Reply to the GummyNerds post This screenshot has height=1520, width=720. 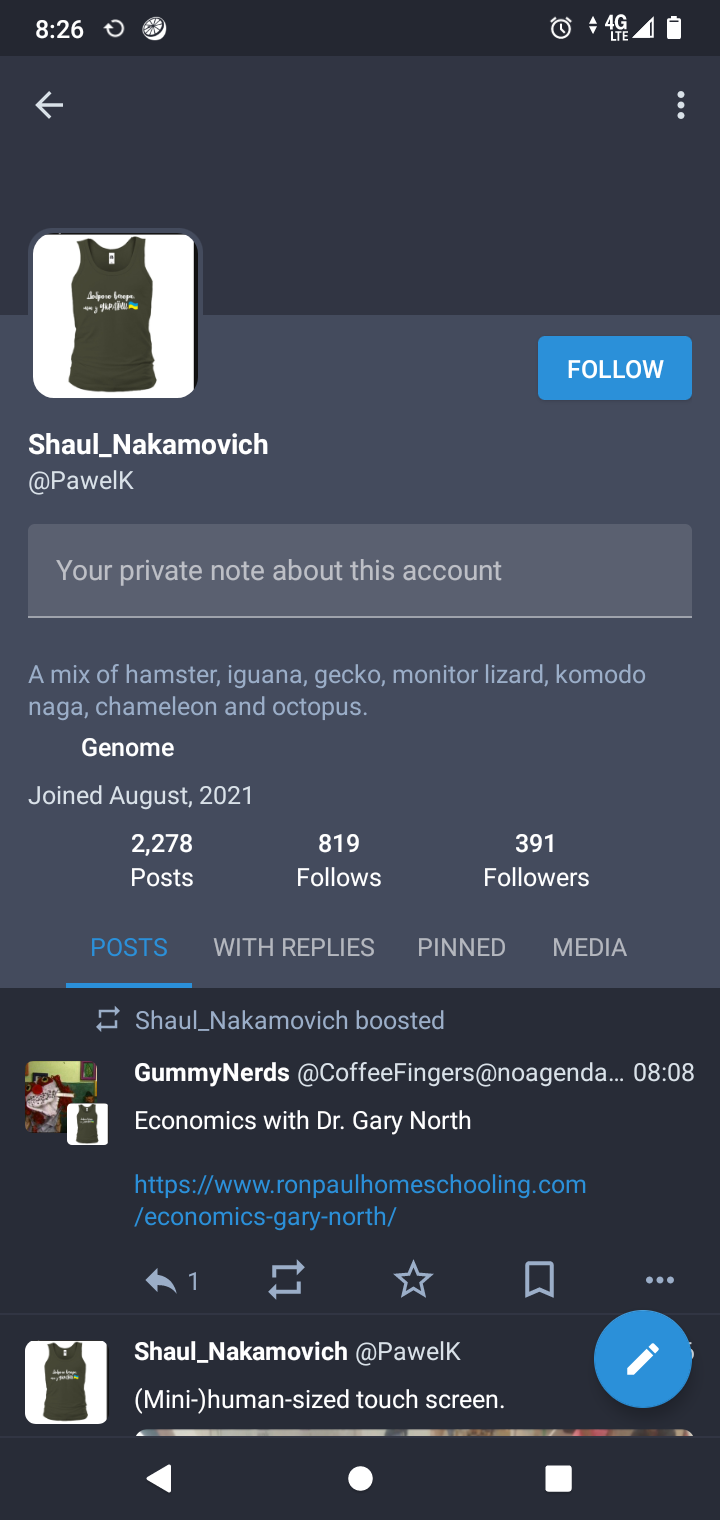coord(162,1280)
